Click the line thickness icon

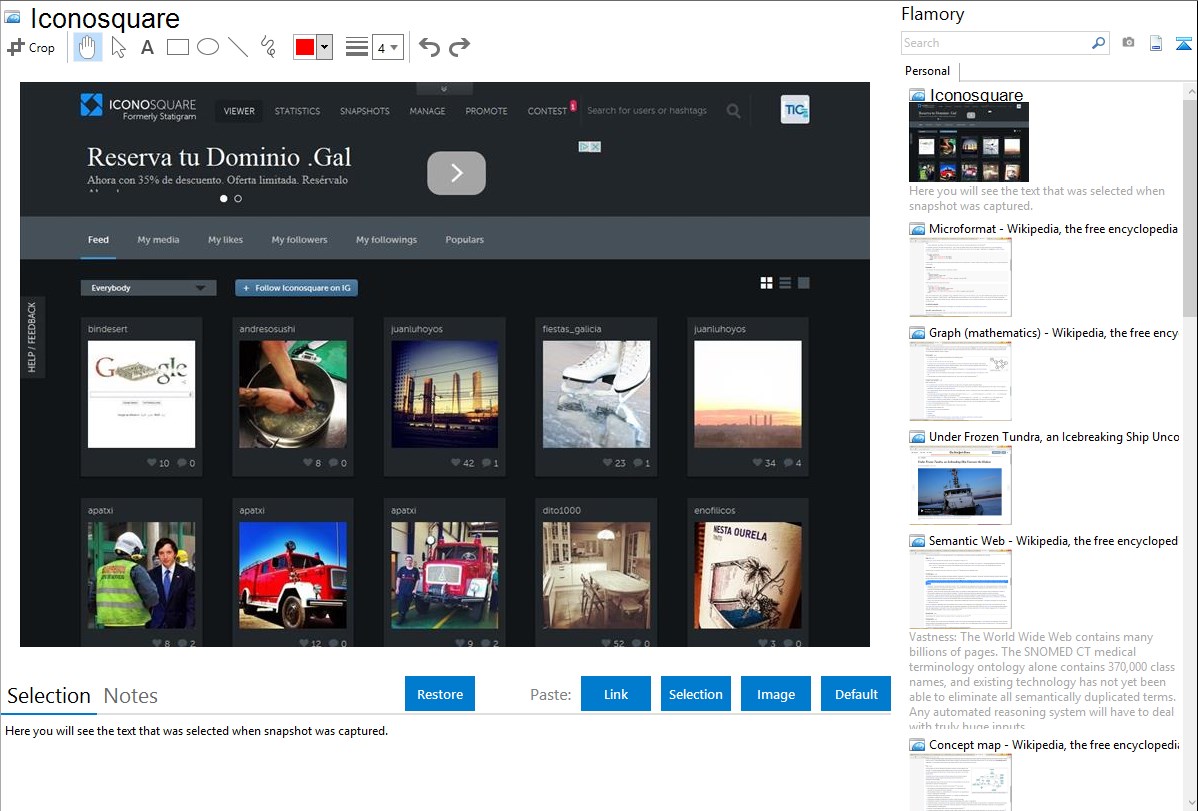[356, 47]
